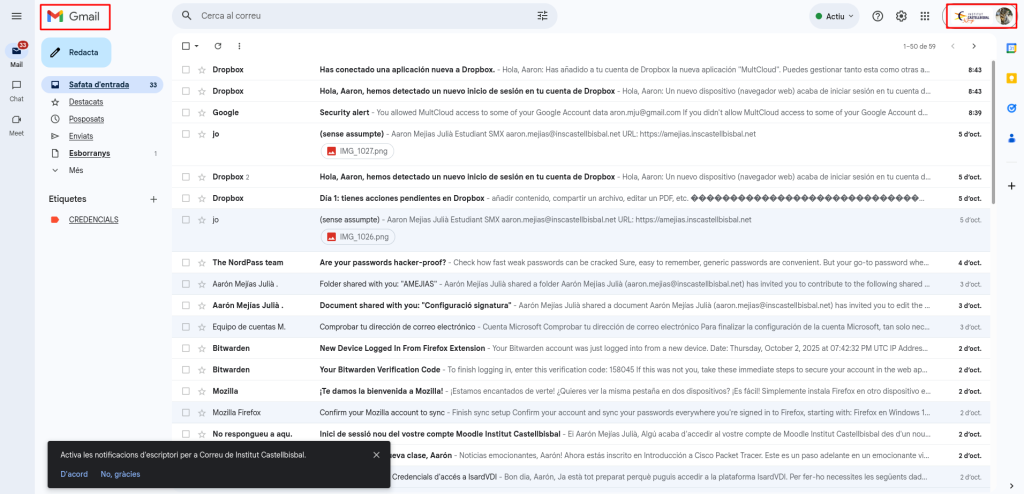The height and width of the screenshot is (494, 1024).
Task: Create a new label with plus icon
Action: pos(153,199)
